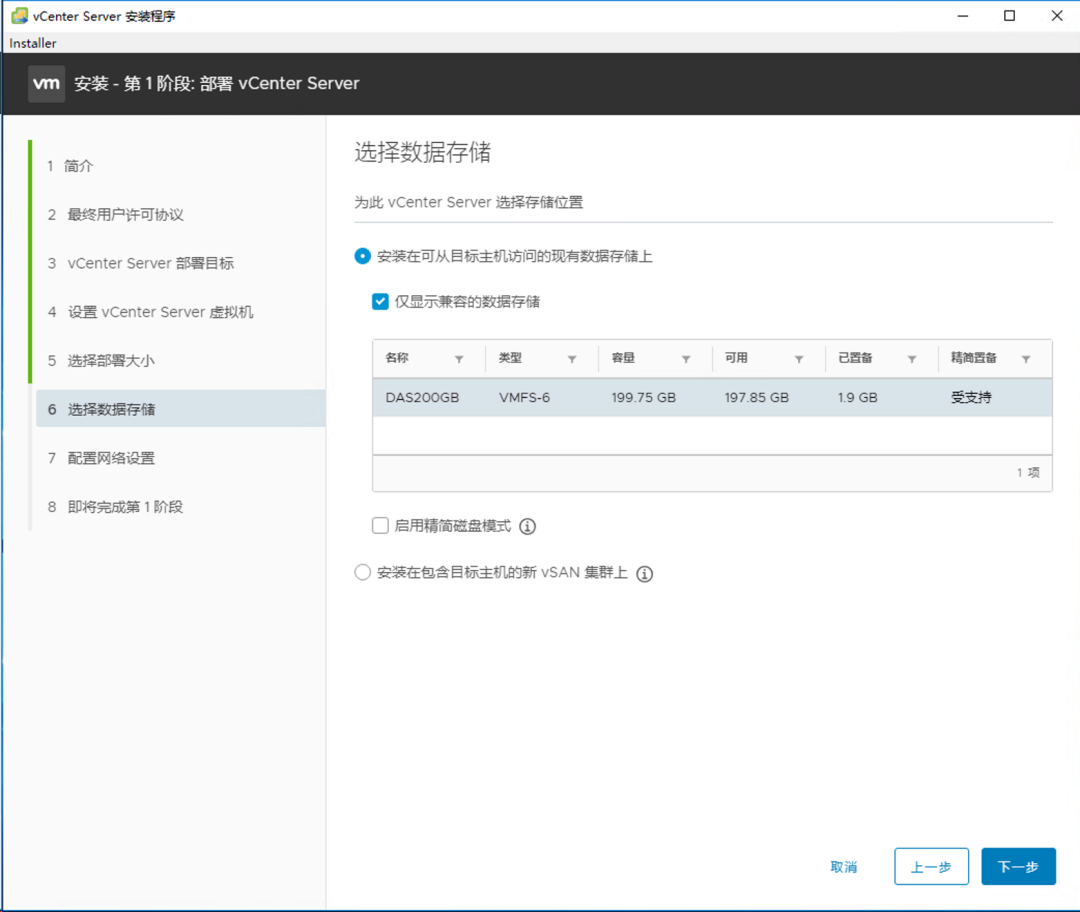Go to step 5 选择部署大小
Viewport: 1080px width, 912px height.
click(101, 361)
